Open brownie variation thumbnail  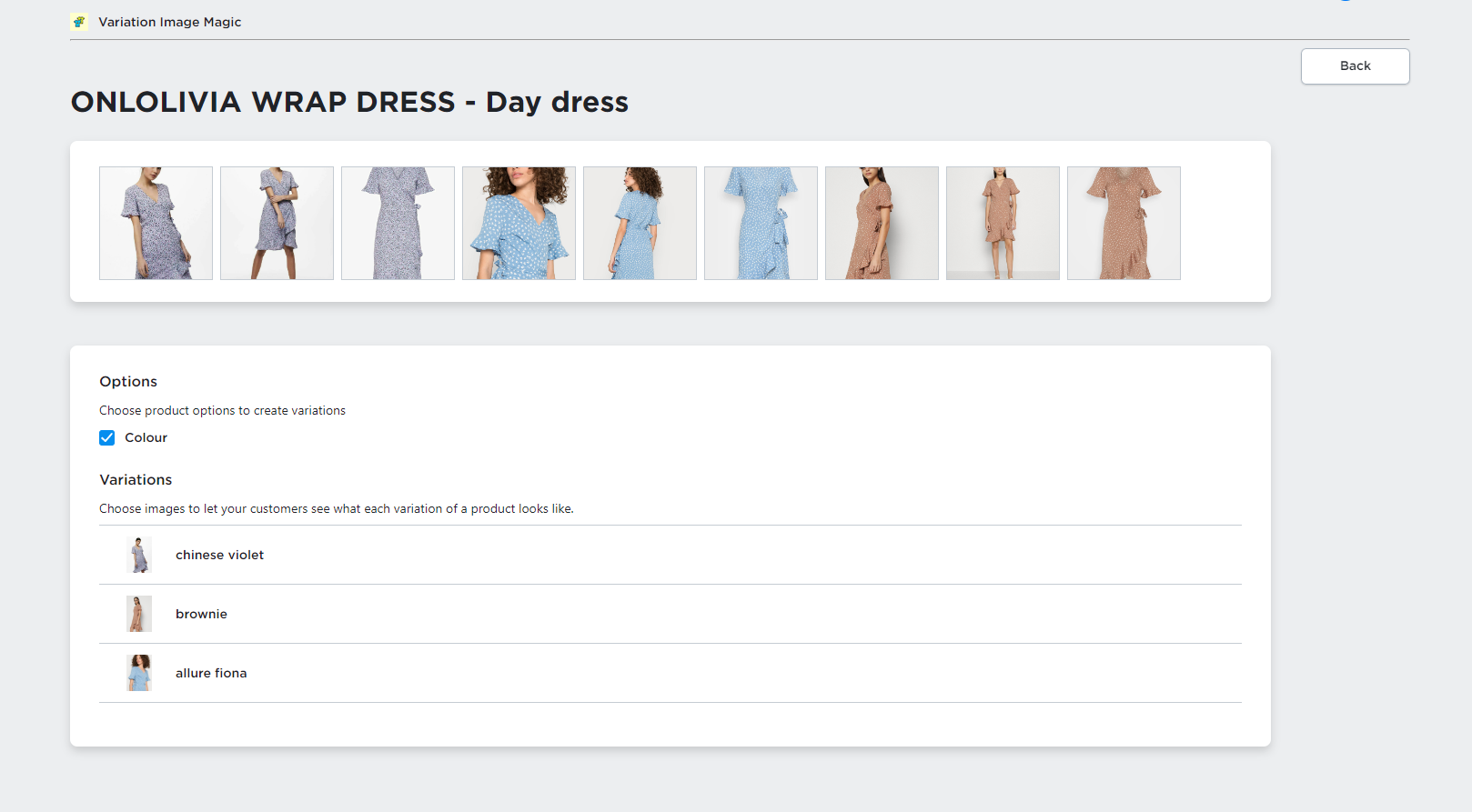[139, 614]
